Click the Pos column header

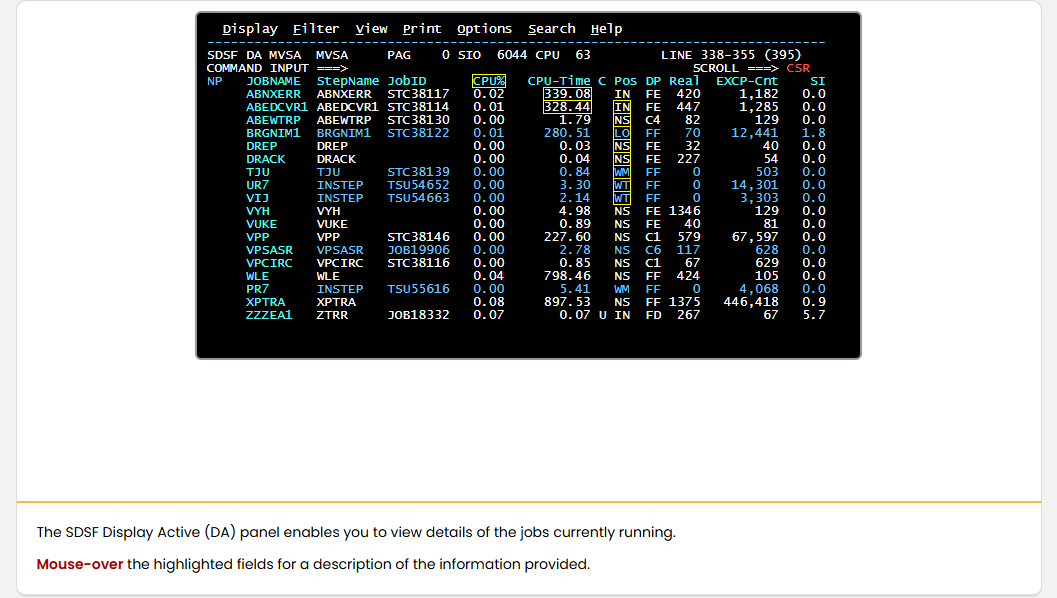pyautogui.click(x=625, y=81)
